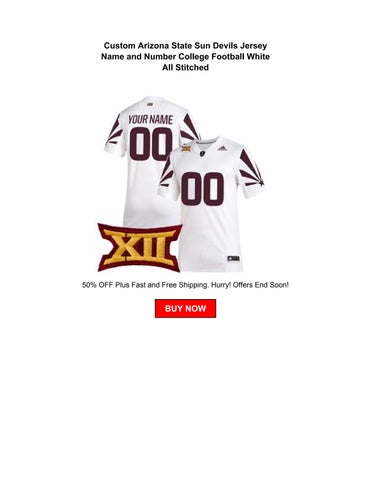Click the neck tag on back jersey

click(x=150, y=104)
